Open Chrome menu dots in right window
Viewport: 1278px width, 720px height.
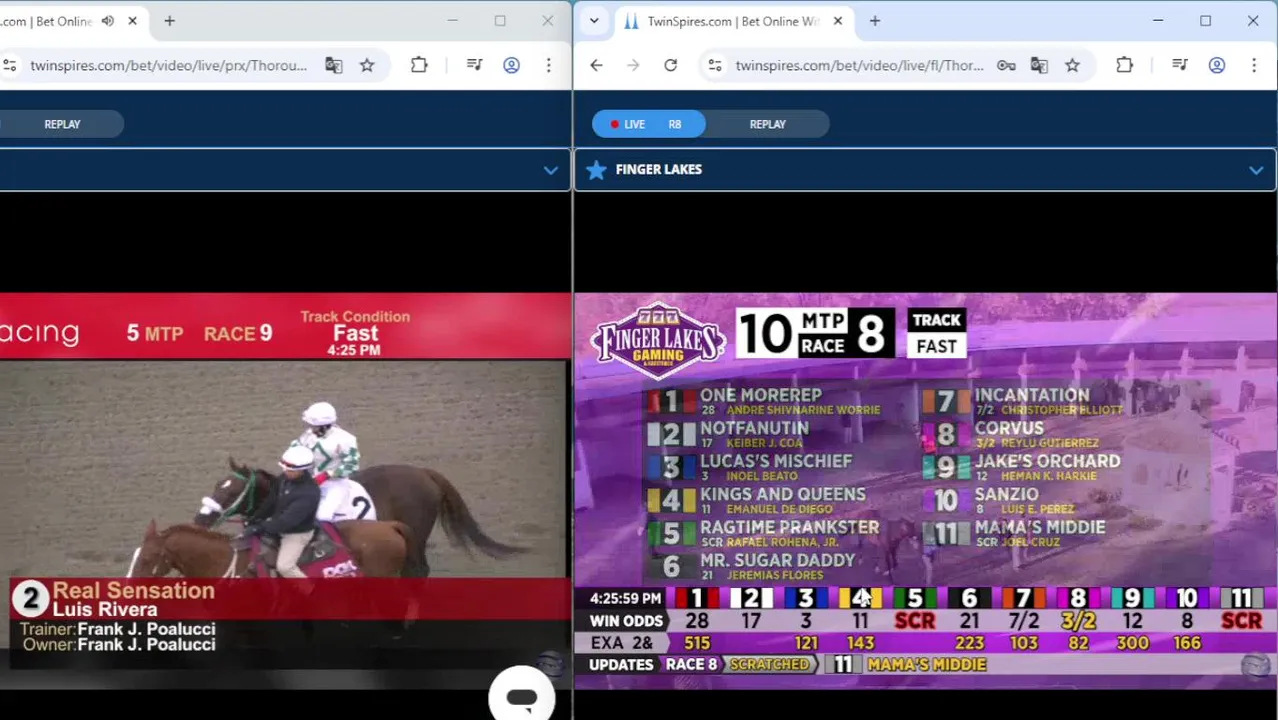[x=1254, y=65]
